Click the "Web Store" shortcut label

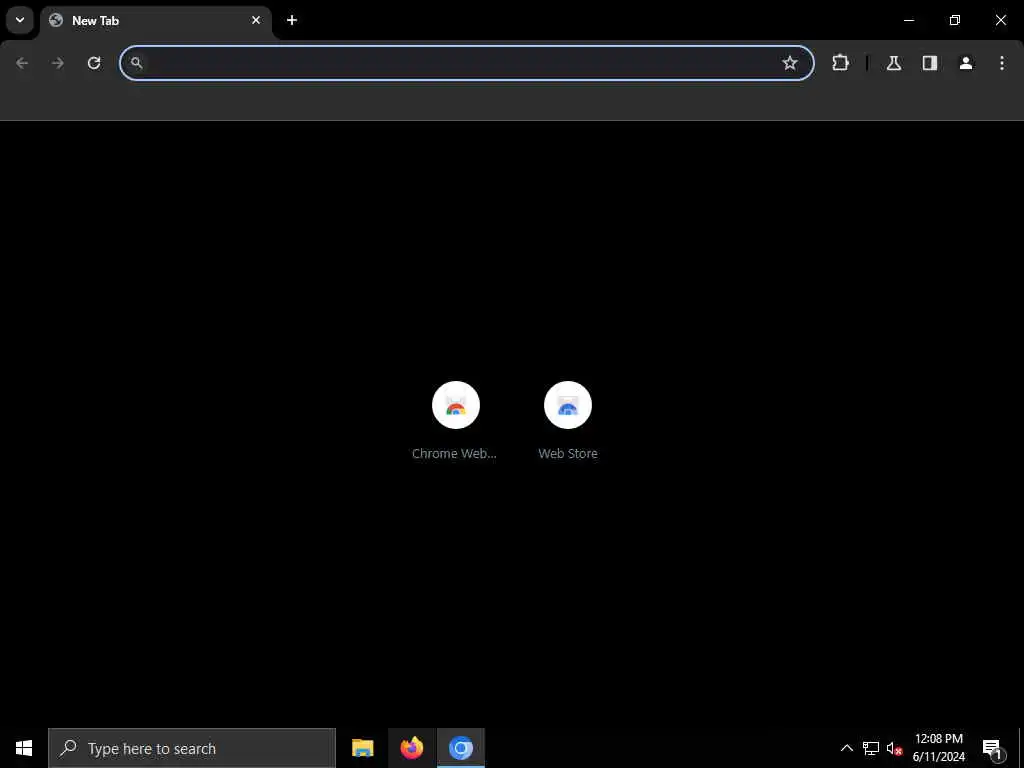click(x=568, y=453)
